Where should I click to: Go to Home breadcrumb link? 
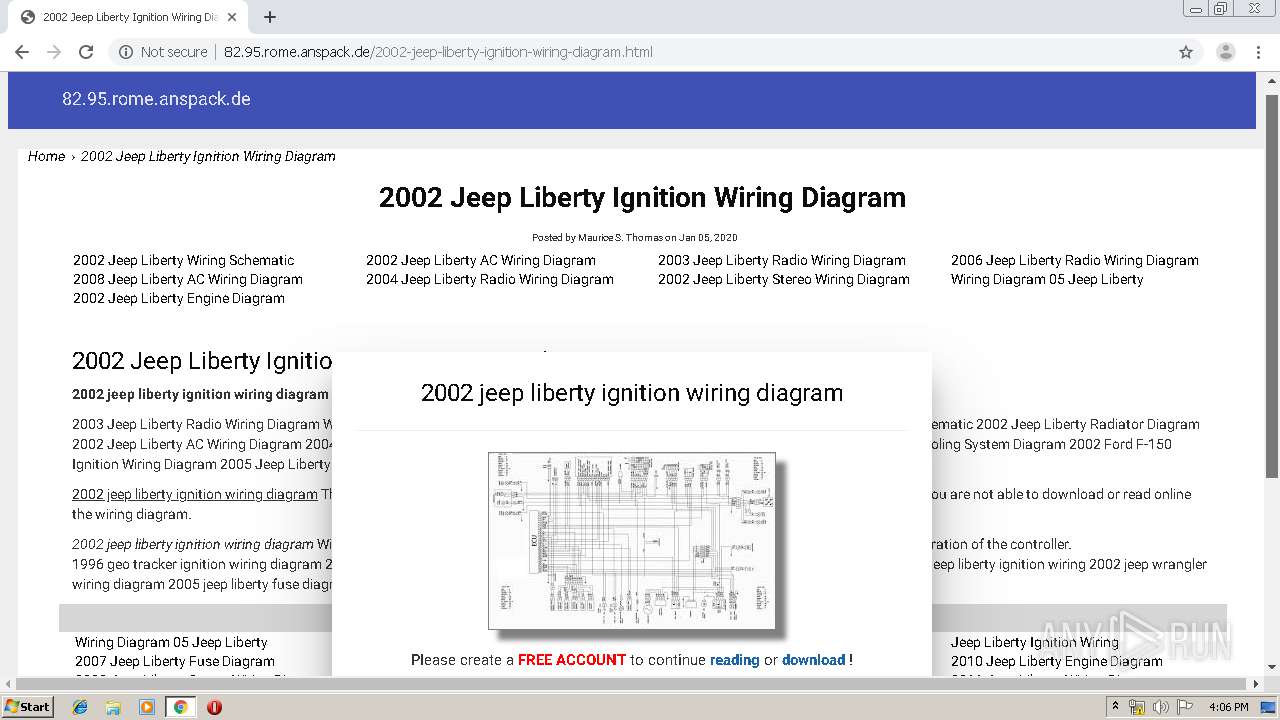(46, 156)
